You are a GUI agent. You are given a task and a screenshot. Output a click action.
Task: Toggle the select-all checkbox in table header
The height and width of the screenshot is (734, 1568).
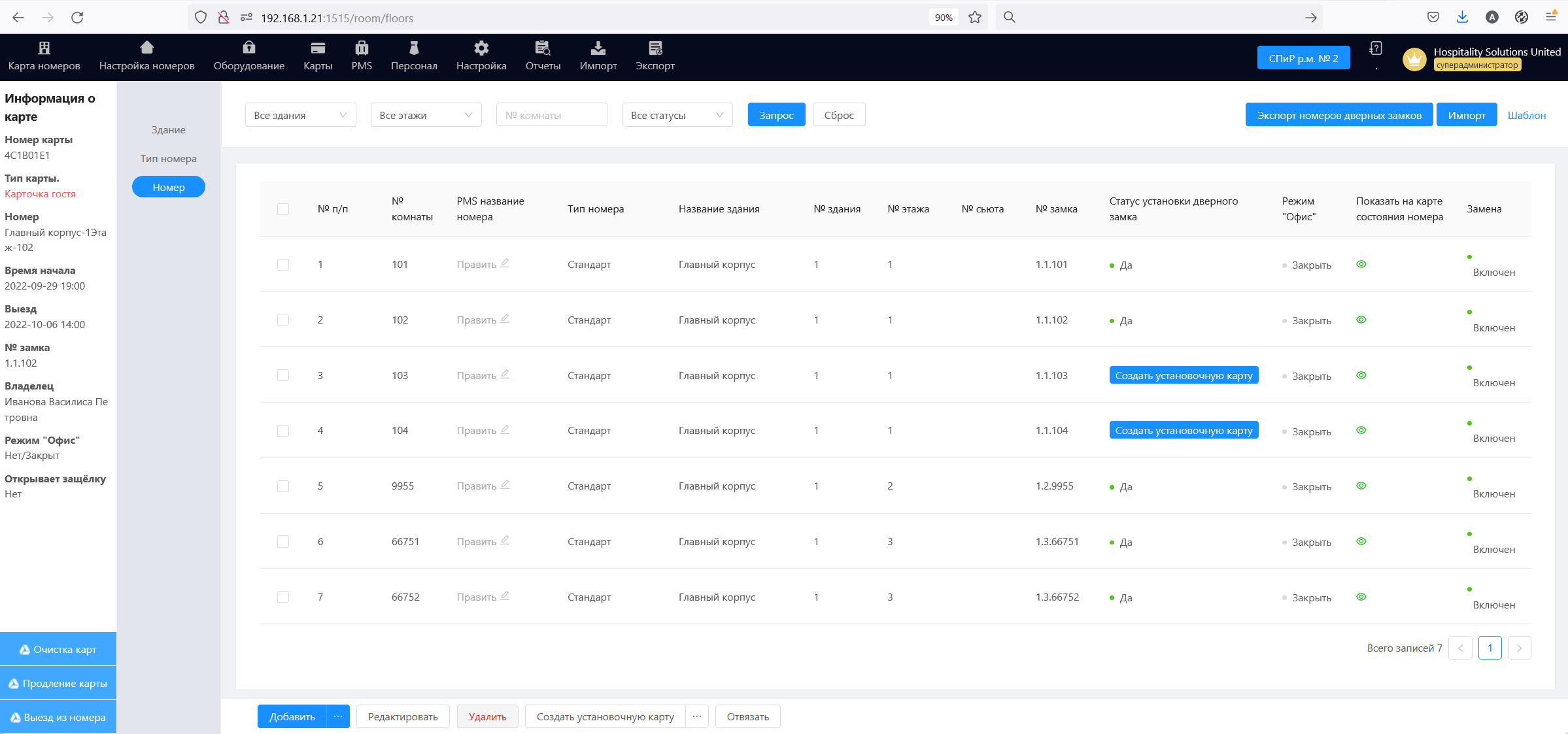point(283,209)
